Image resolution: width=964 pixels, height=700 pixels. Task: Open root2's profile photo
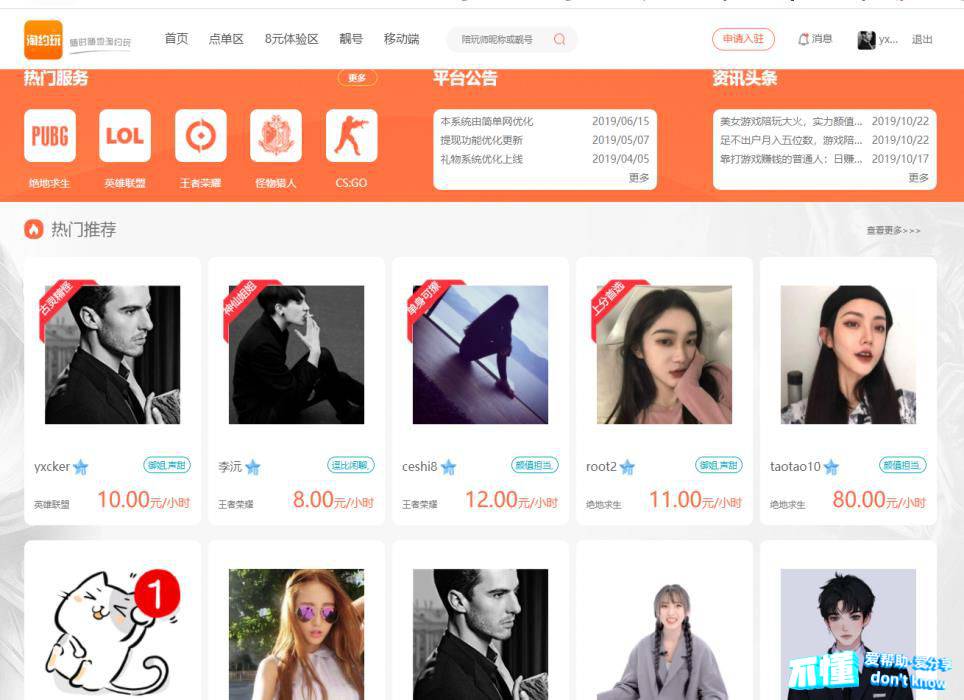click(665, 355)
